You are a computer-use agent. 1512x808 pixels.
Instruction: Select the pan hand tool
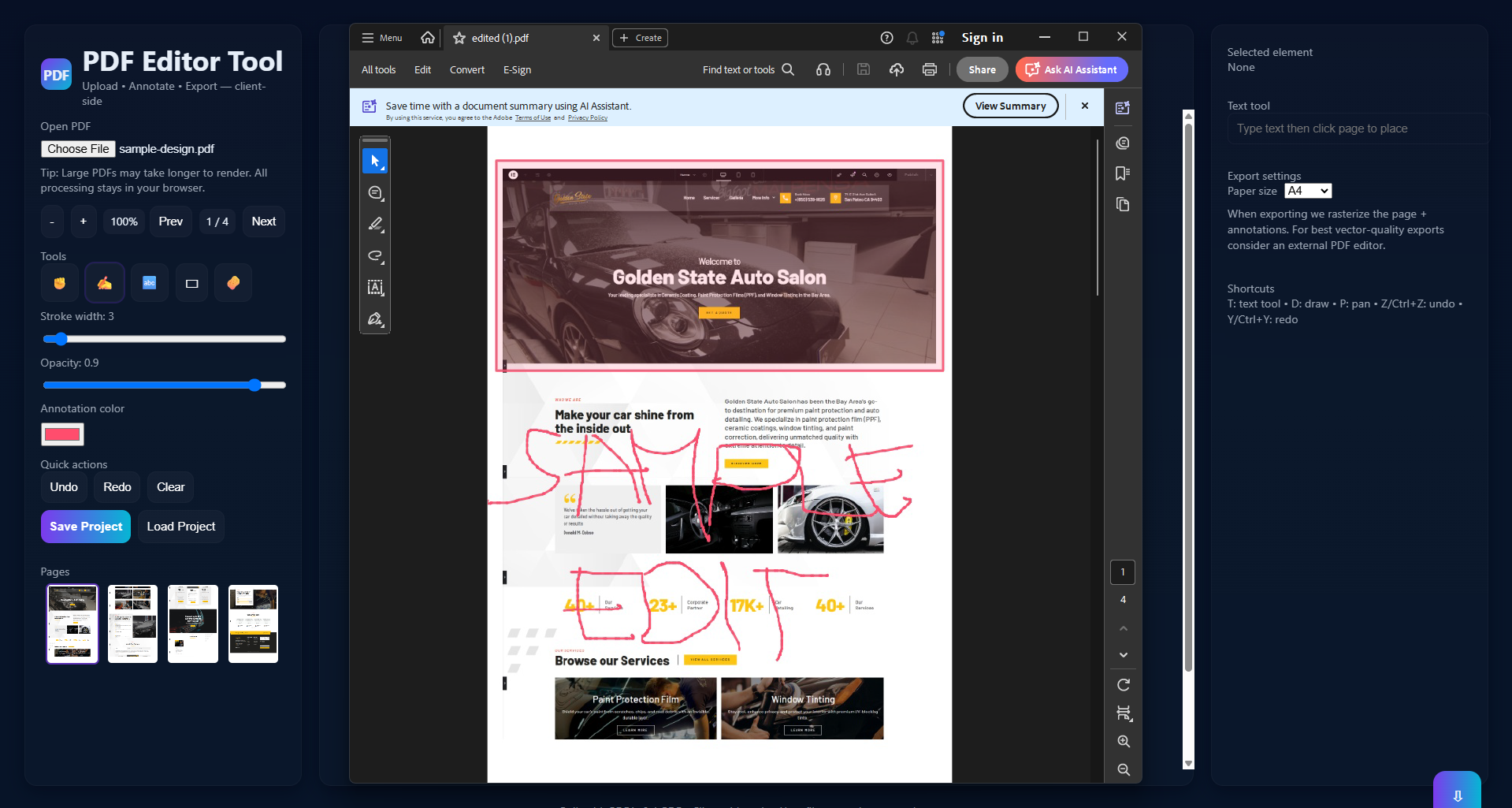[x=60, y=283]
